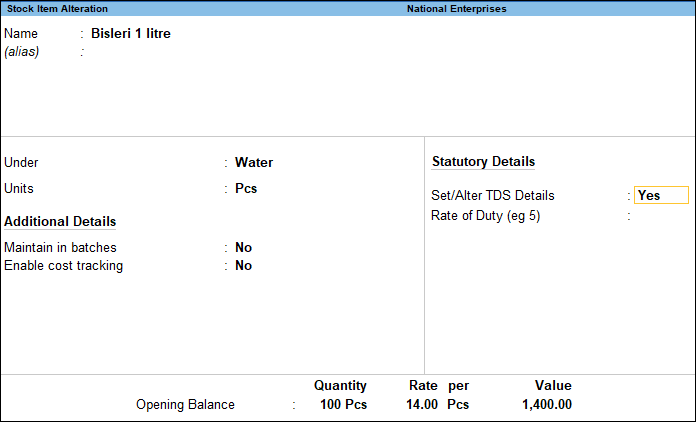Click the (alias) field label
Image resolution: width=696 pixels, height=422 pixels.
point(22,52)
